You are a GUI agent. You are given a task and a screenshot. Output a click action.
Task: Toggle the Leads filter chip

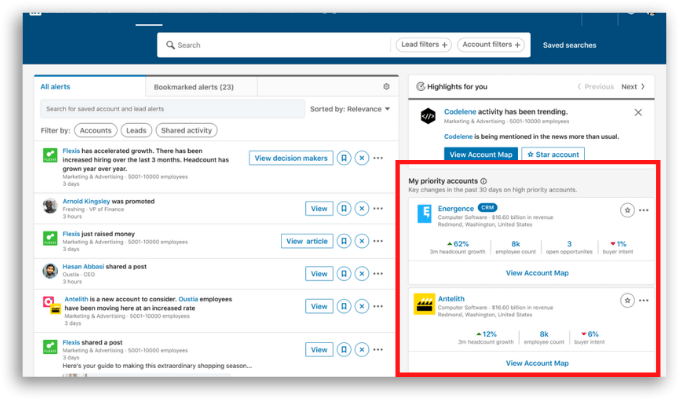coord(136,130)
